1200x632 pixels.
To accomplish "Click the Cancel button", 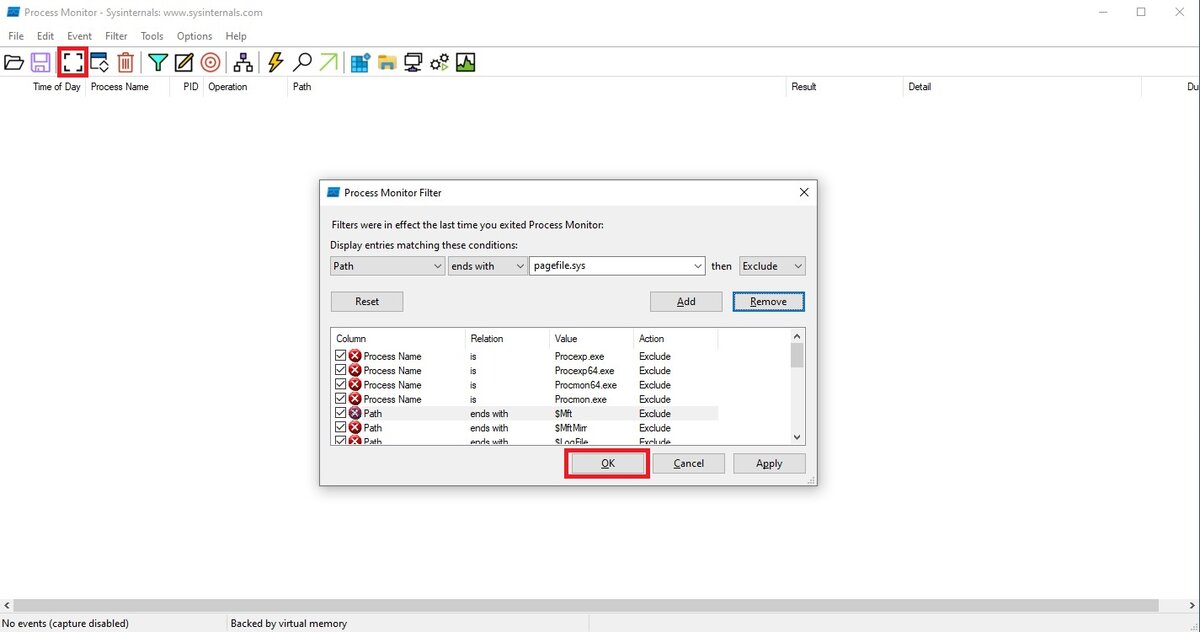I will click(x=688, y=463).
